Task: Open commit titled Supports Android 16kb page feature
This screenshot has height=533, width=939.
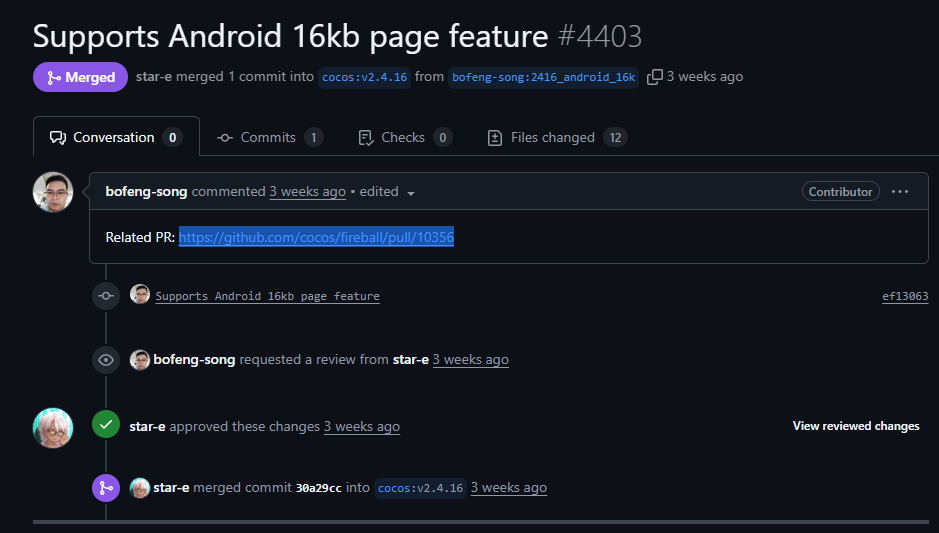Action: [267, 296]
